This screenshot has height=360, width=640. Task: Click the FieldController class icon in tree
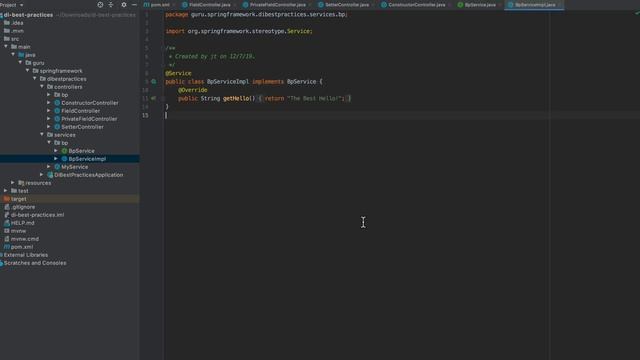coord(57,111)
